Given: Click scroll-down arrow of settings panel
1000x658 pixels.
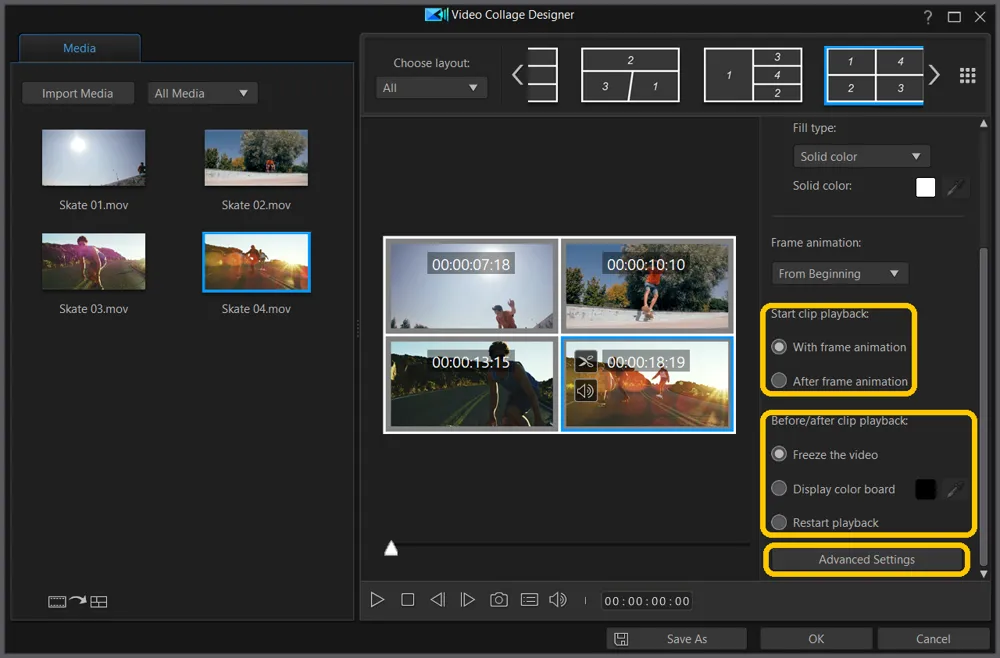Looking at the screenshot, I should tap(984, 573).
